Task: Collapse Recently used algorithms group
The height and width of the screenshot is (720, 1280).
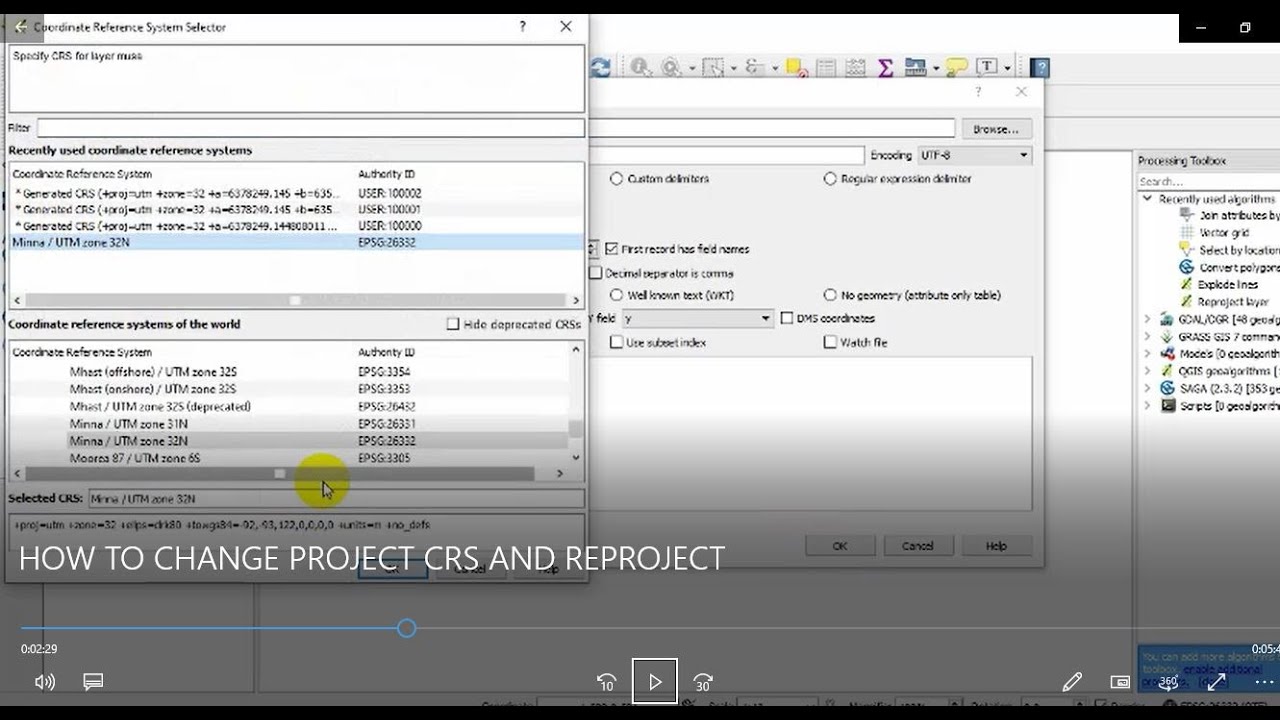Action: pyautogui.click(x=1147, y=199)
